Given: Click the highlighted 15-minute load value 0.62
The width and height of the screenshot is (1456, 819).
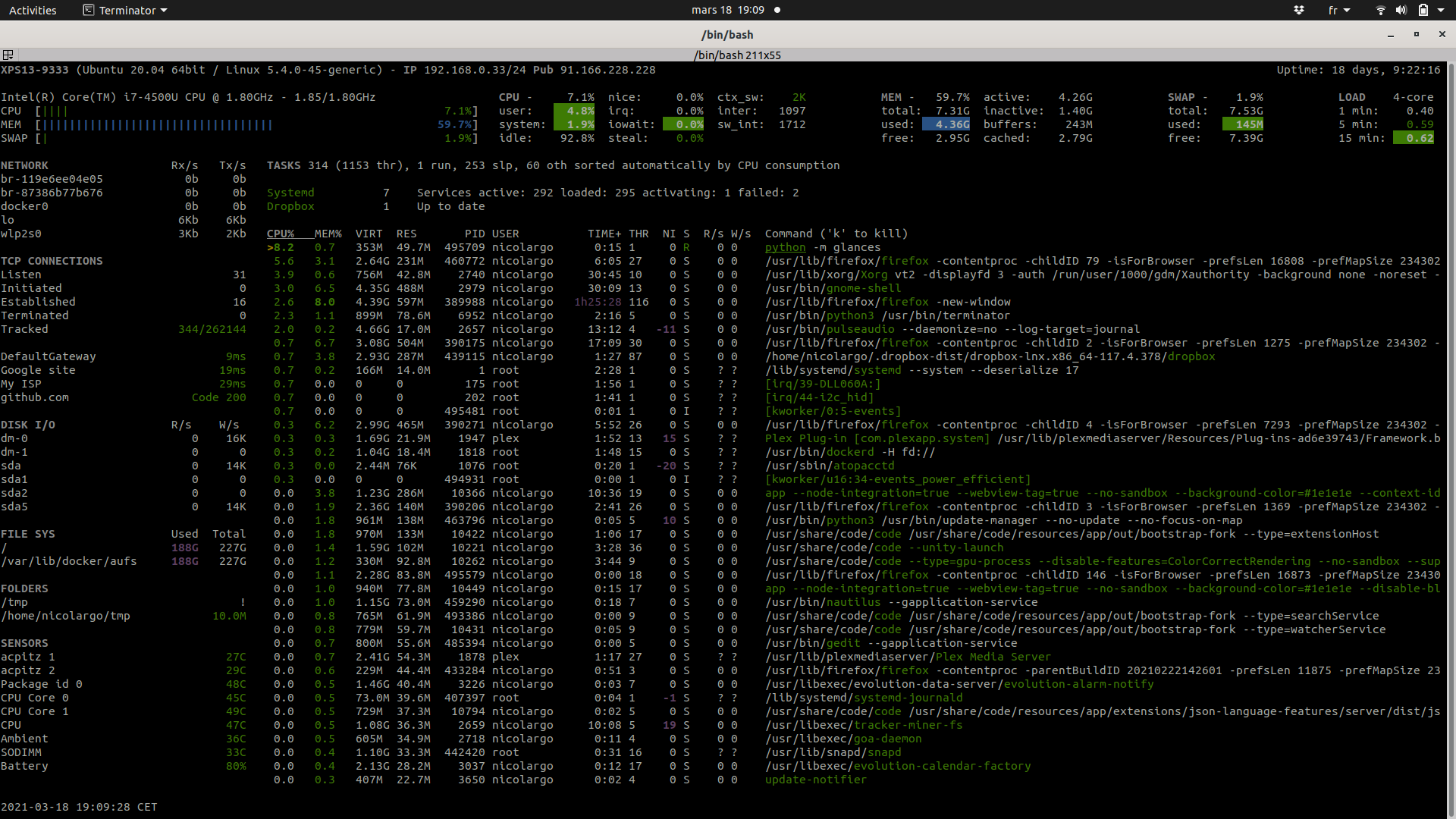Looking at the screenshot, I should [1415, 138].
